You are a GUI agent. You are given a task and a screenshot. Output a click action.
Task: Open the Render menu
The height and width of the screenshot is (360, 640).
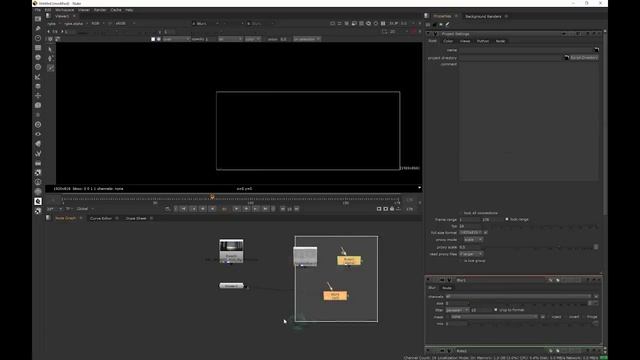[x=100, y=10]
